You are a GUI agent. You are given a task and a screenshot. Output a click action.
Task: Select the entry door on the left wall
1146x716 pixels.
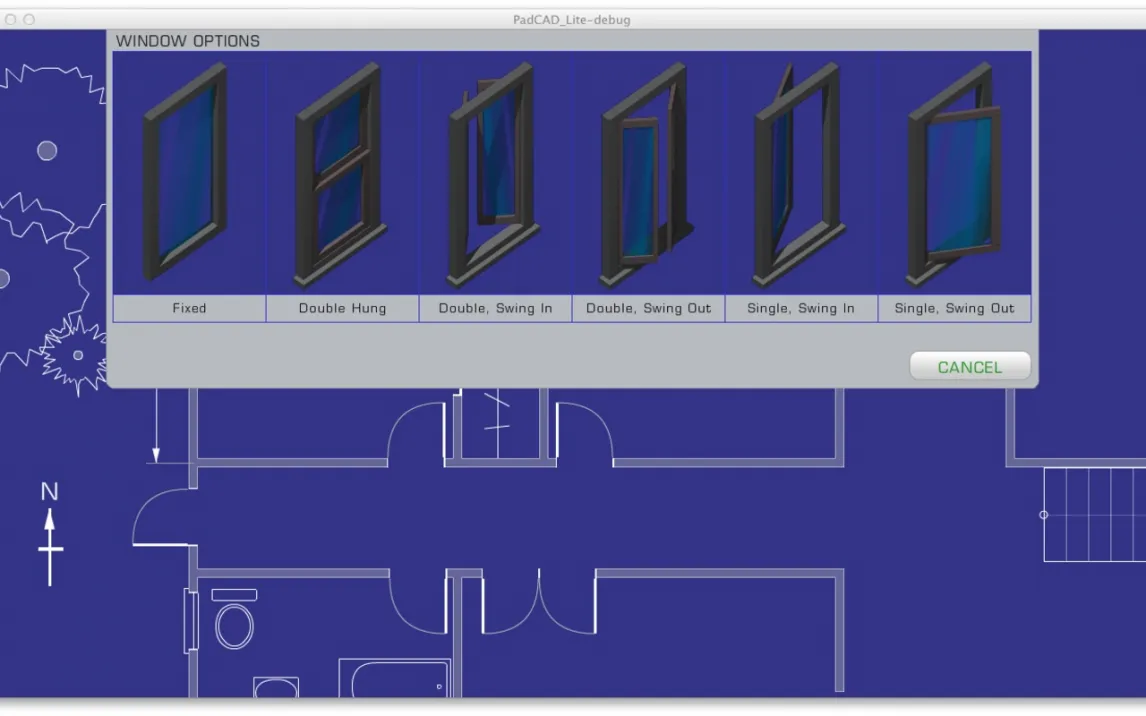coord(162,518)
